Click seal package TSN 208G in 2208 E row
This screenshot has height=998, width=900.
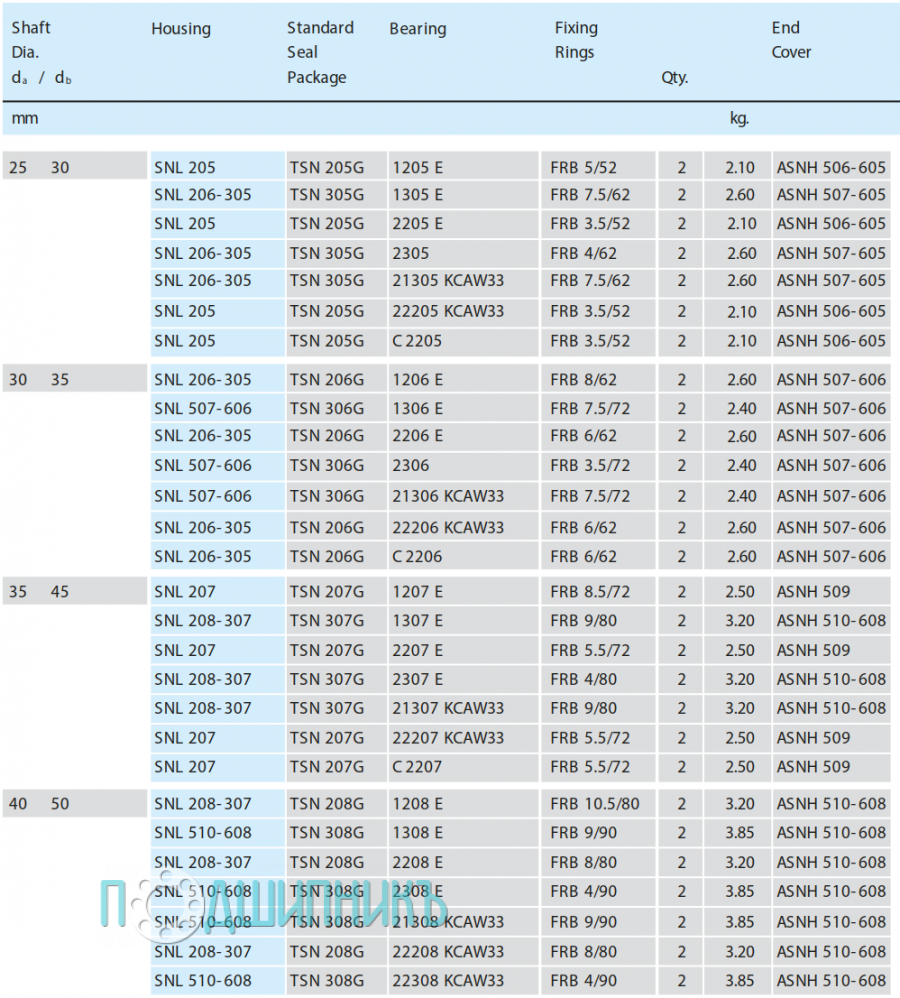click(x=327, y=862)
